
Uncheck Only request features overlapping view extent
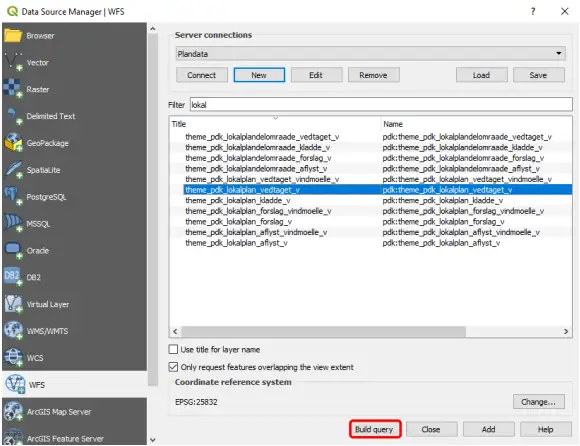click(173, 367)
